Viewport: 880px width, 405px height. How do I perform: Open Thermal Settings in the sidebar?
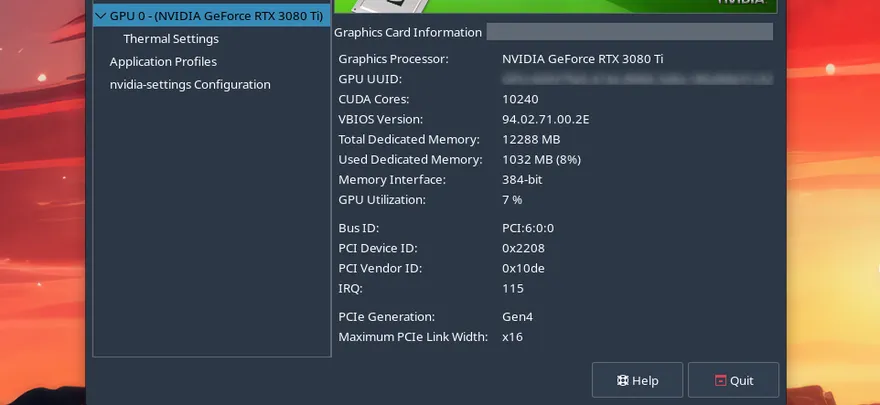click(170, 39)
